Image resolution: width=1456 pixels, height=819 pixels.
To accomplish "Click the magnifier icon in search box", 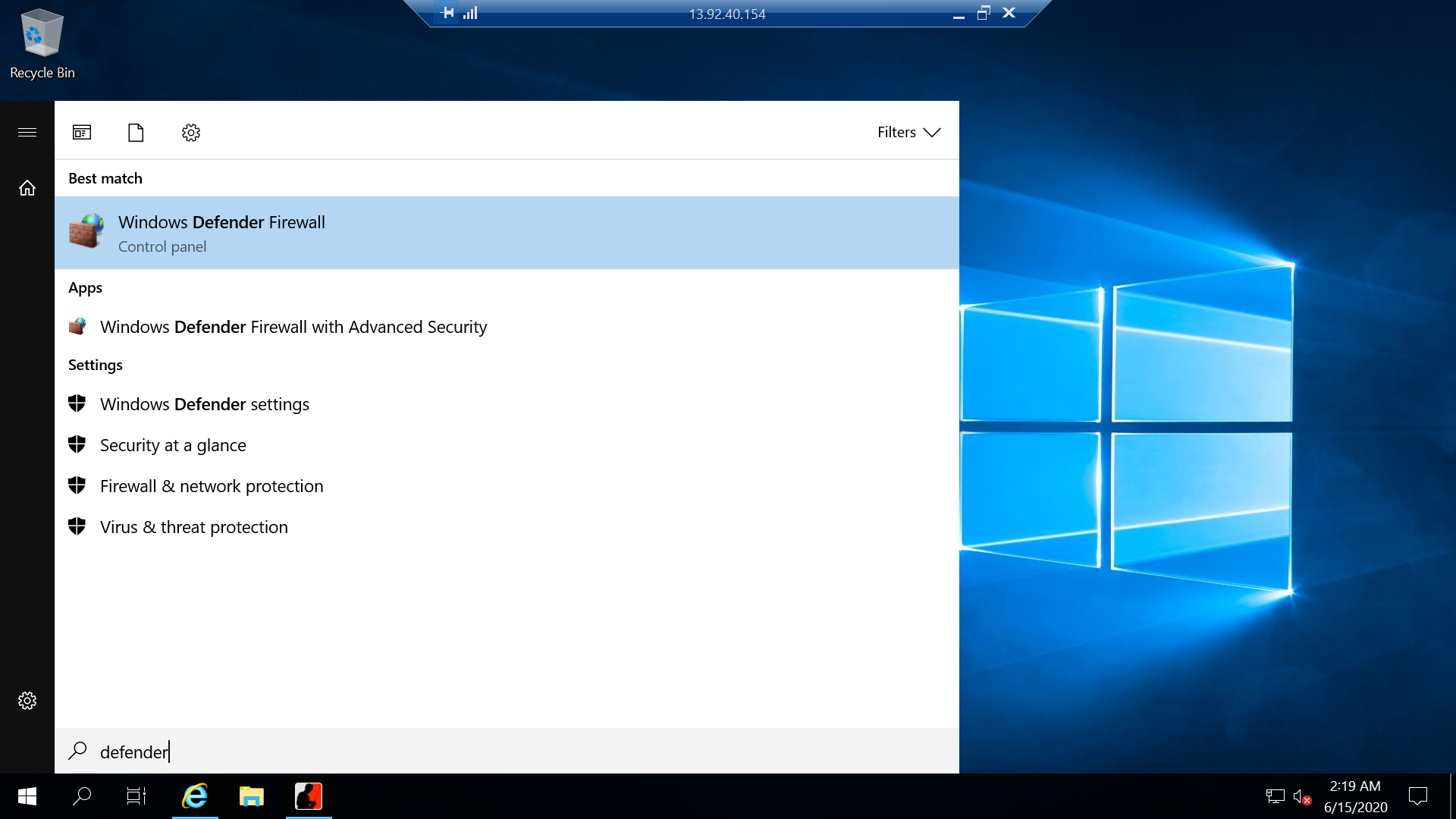I will click(77, 750).
